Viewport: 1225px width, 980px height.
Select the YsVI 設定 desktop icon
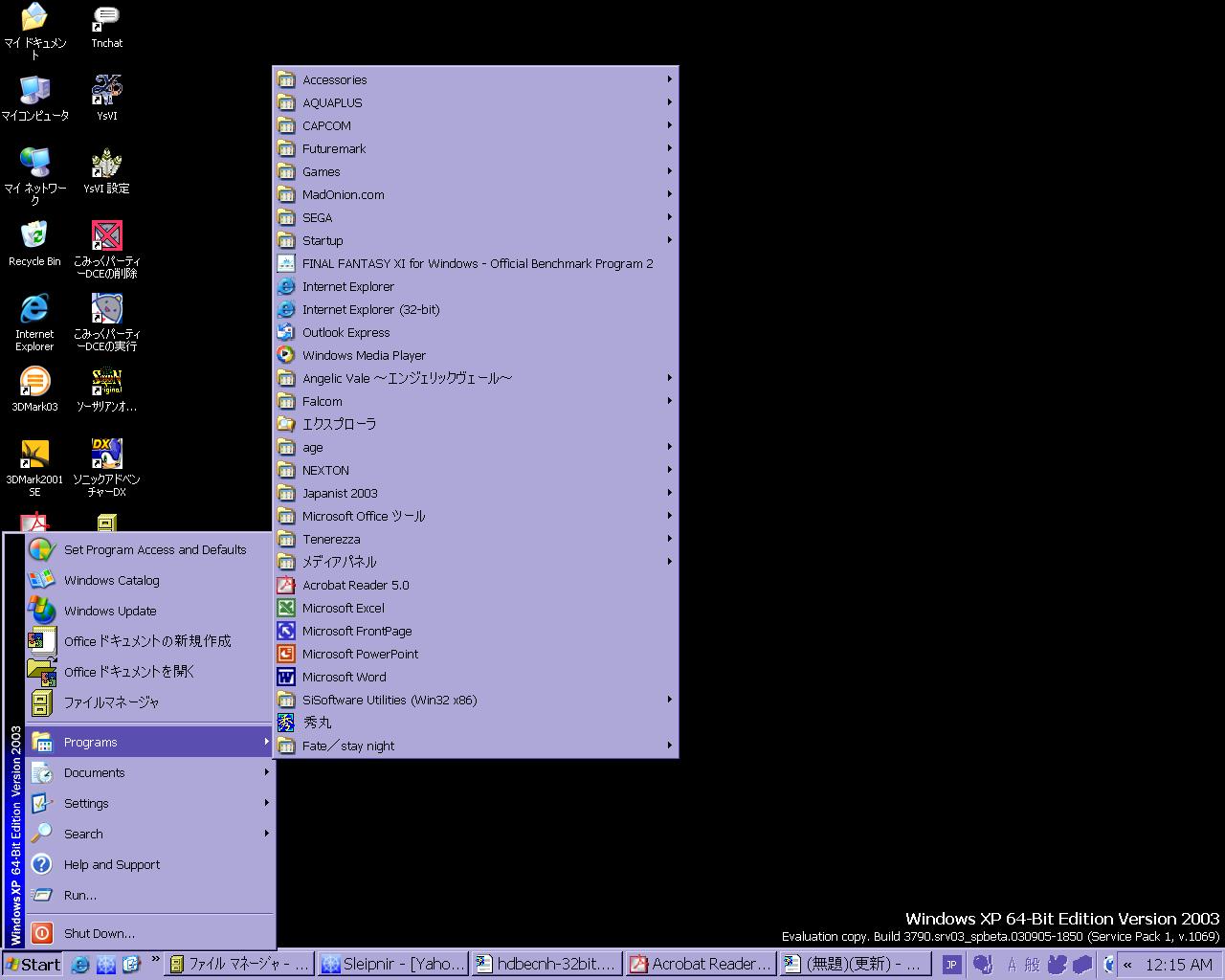[x=106, y=171]
